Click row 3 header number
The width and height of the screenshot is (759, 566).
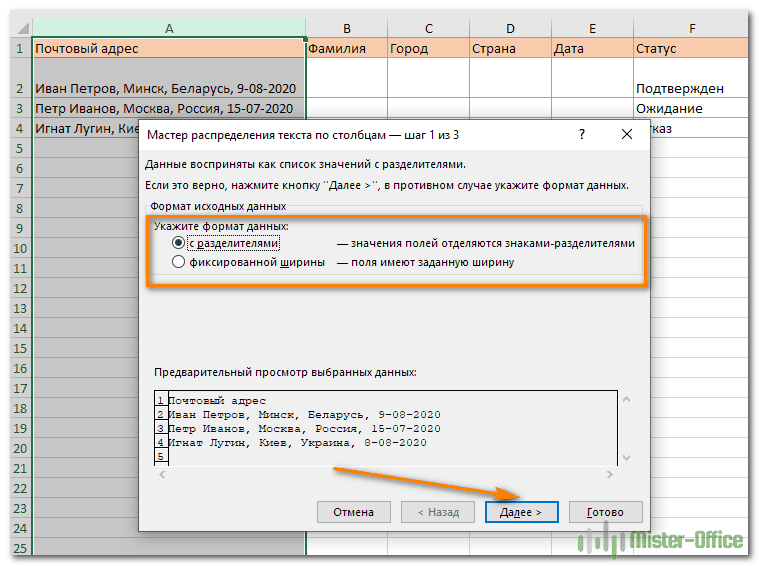pyautogui.click(x=16, y=108)
